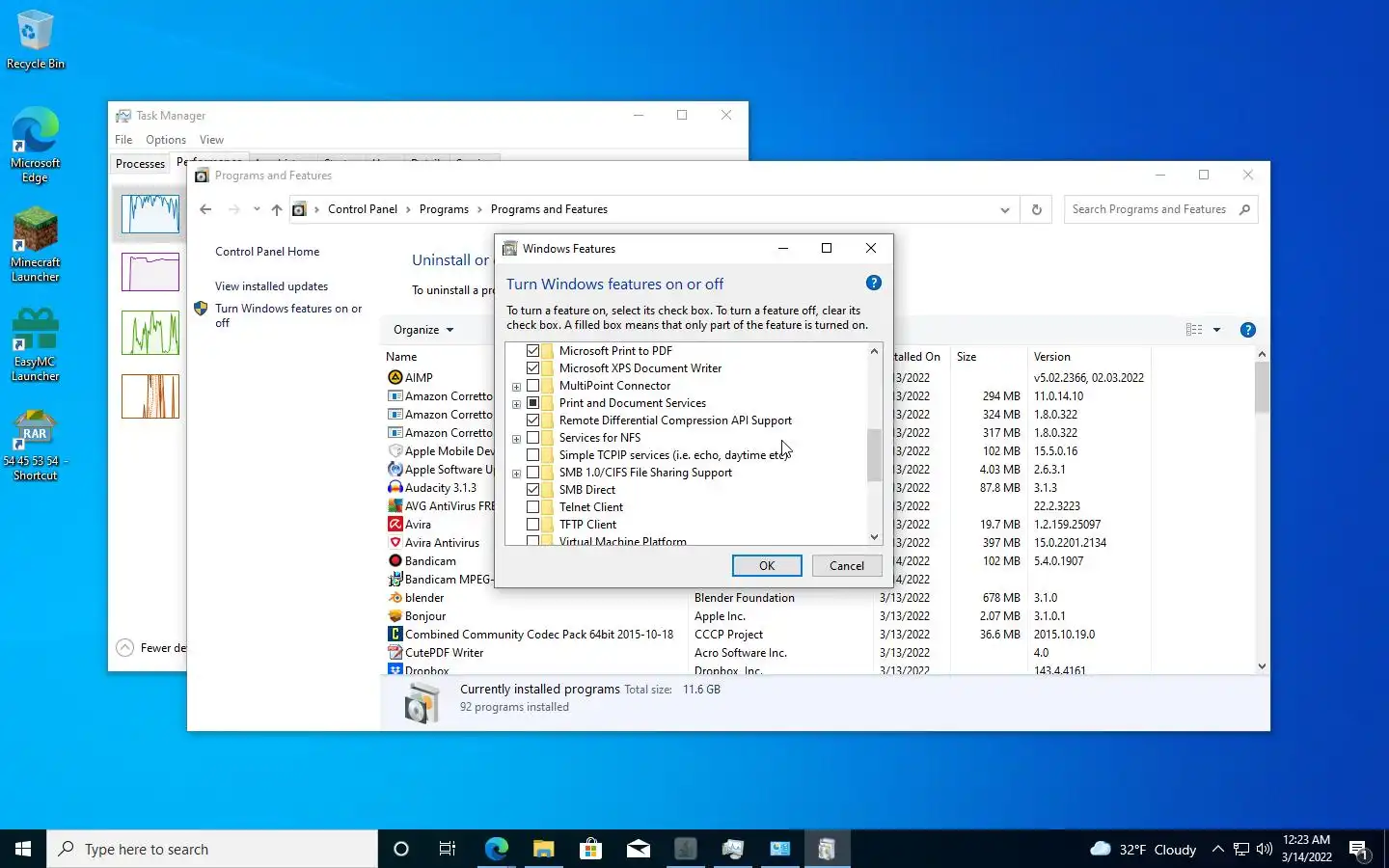Confirm Windows Features with OK

click(767, 566)
